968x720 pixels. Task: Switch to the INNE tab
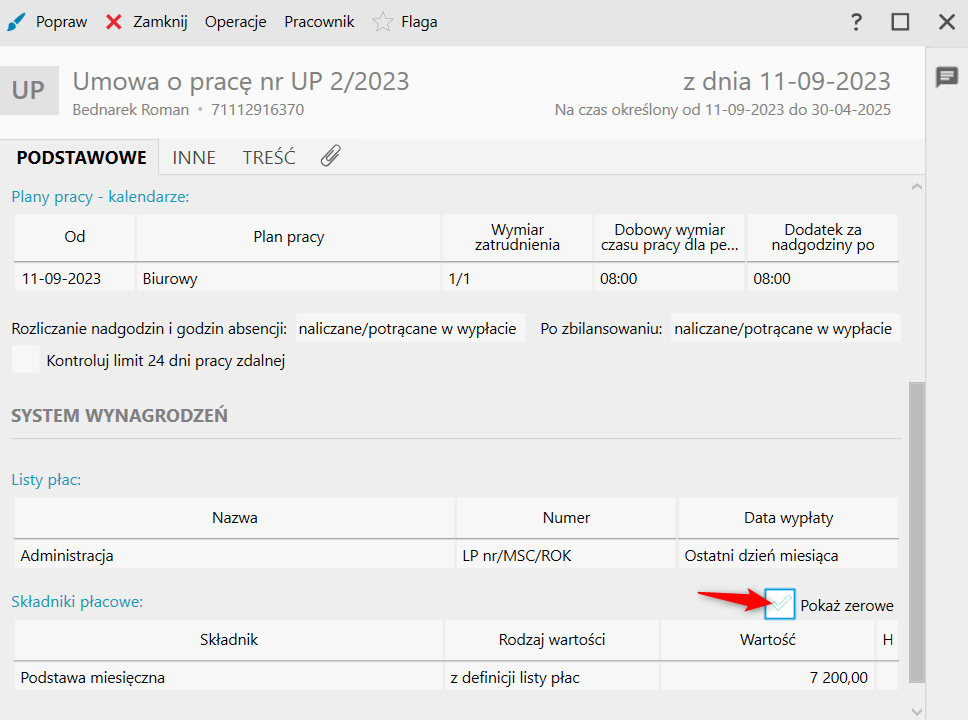click(x=194, y=157)
